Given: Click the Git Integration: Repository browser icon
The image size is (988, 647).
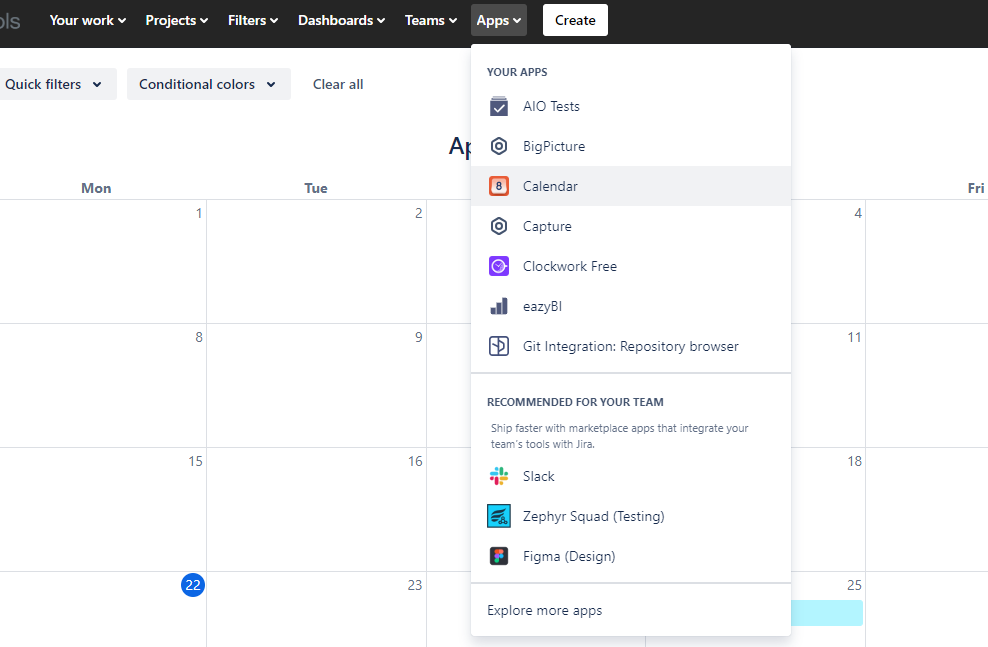Looking at the screenshot, I should 498,346.
